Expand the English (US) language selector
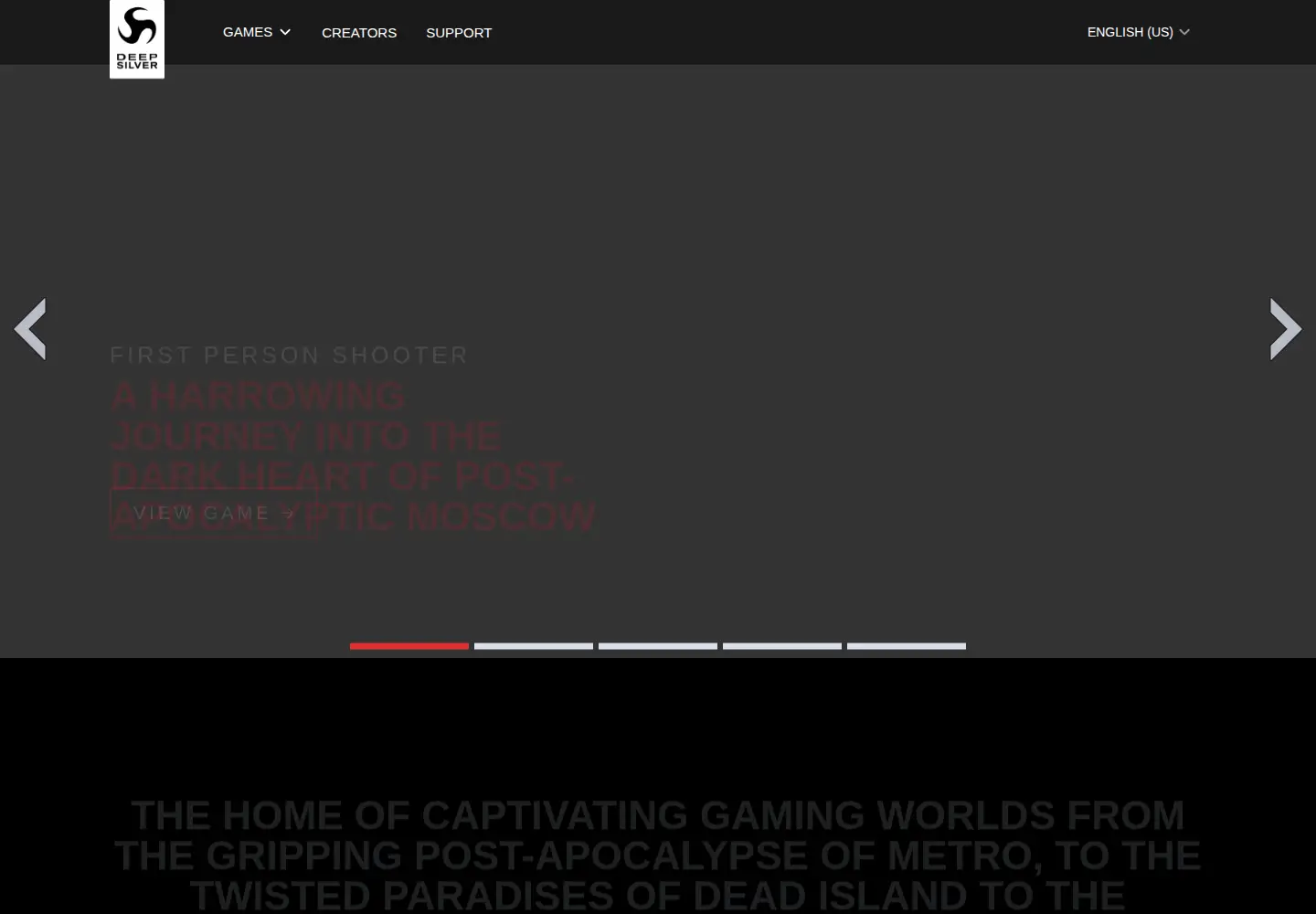1316x914 pixels. (x=1139, y=32)
